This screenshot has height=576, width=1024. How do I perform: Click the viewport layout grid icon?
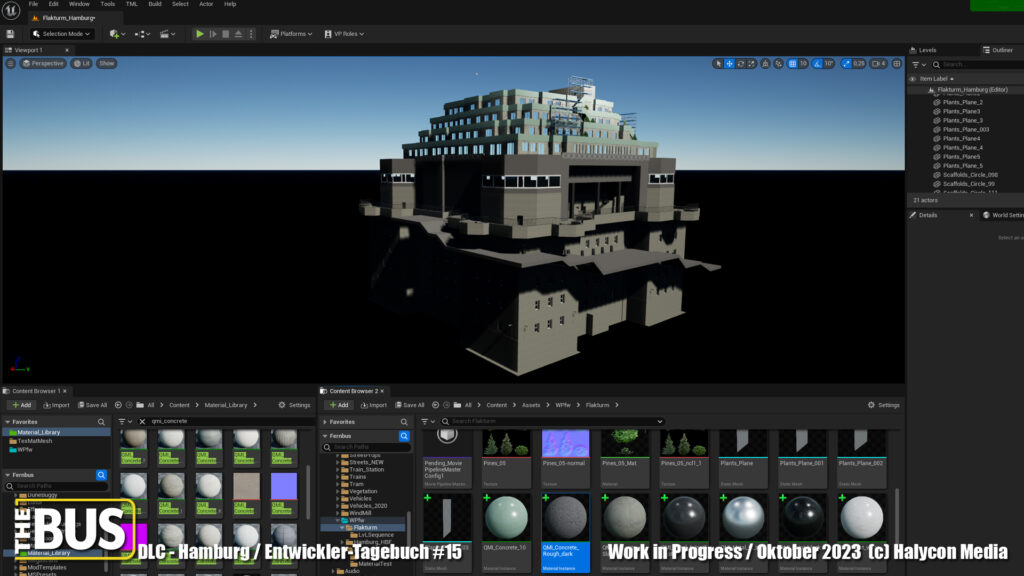click(896, 63)
